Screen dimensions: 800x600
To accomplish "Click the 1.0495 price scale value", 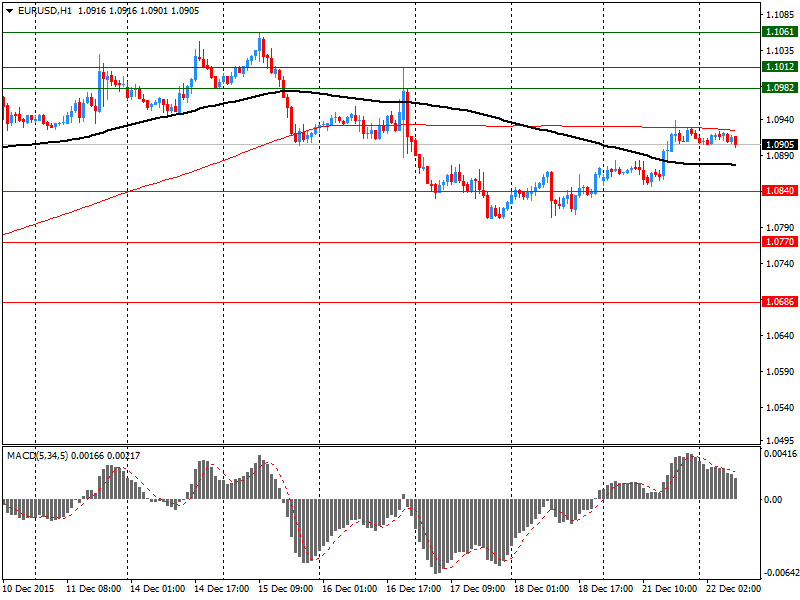I will pos(780,440).
